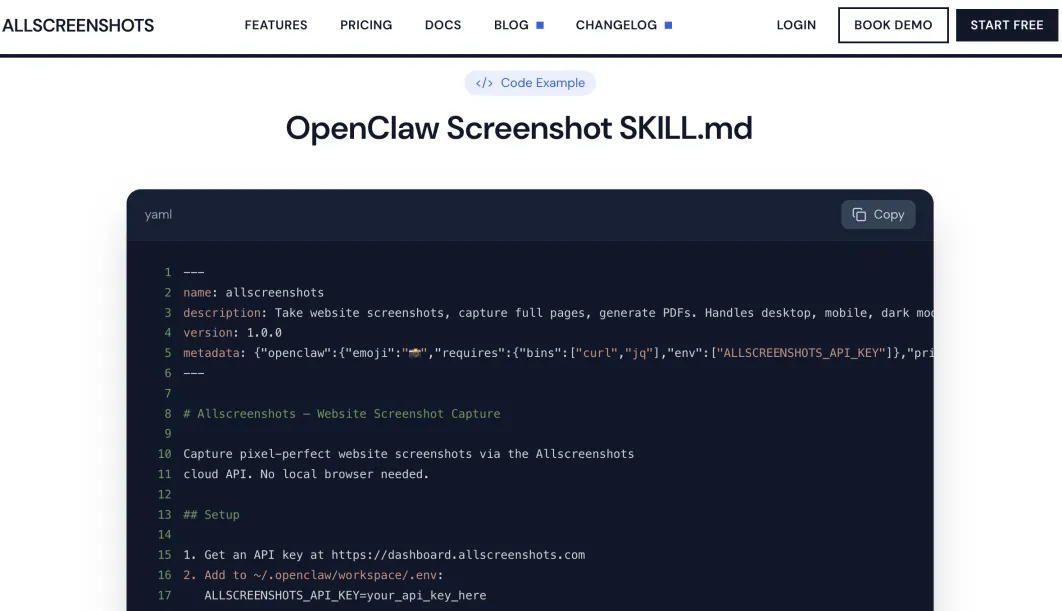The width and height of the screenshot is (1062, 611).
Task: Click '# Allscreenshots — Website Screenshot Capture' comment
Action: pyautogui.click(x=341, y=414)
